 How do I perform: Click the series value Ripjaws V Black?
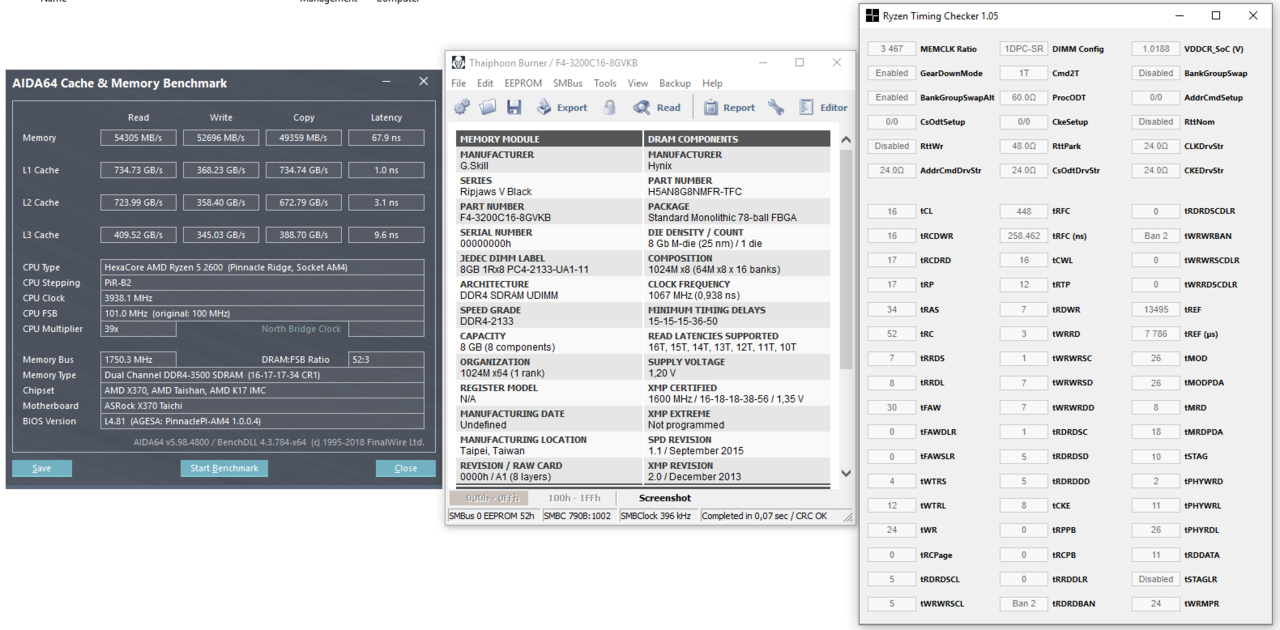click(x=496, y=191)
